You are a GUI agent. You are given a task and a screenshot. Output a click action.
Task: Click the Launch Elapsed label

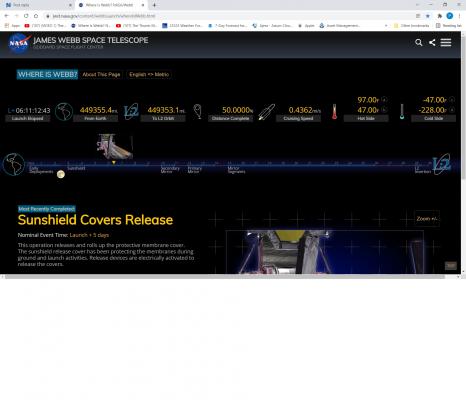pyautogui.click(x=28, y=118)
